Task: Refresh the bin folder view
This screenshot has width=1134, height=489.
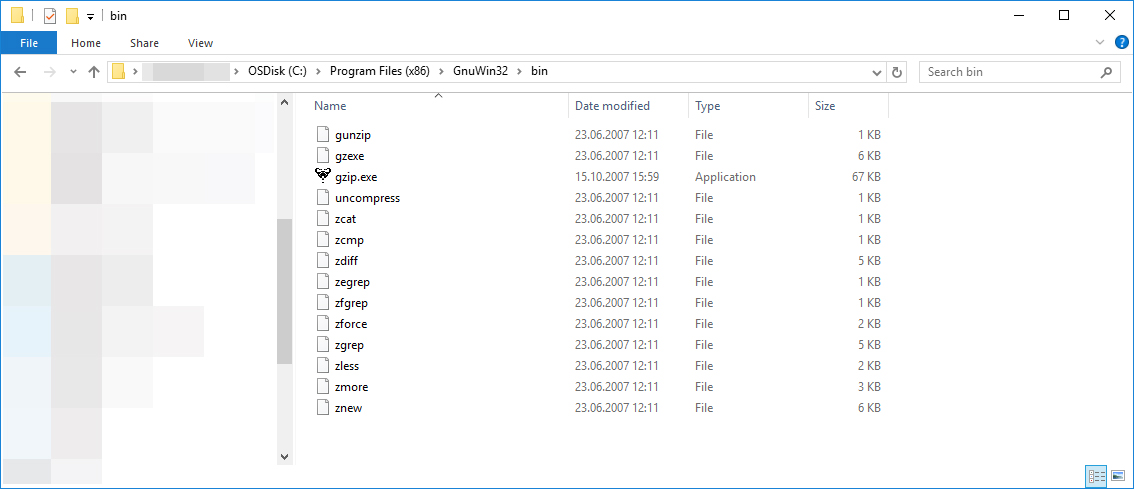Action: click(x=897, y=72)
